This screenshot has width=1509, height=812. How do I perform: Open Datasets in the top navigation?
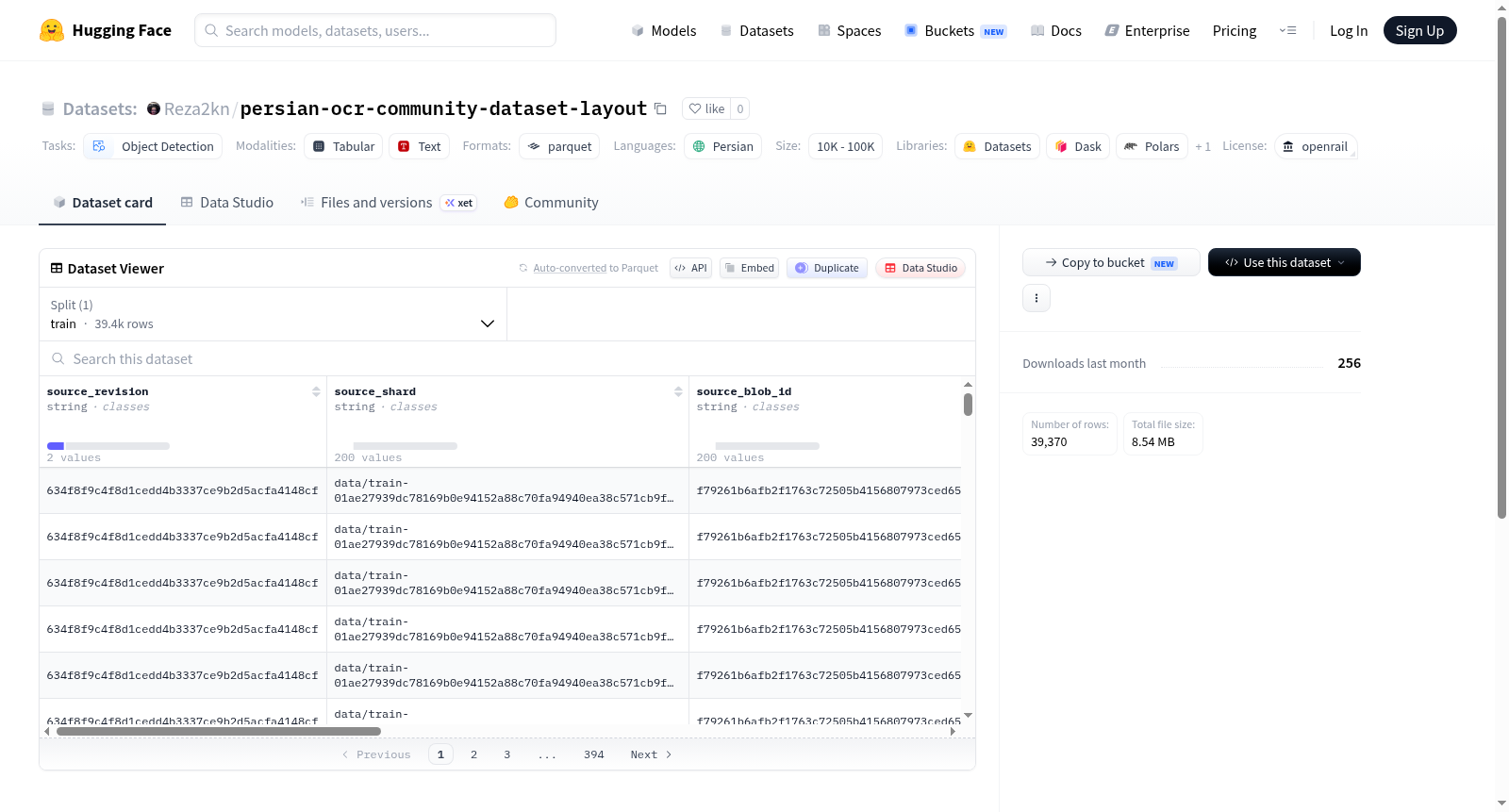coord(756,30)
